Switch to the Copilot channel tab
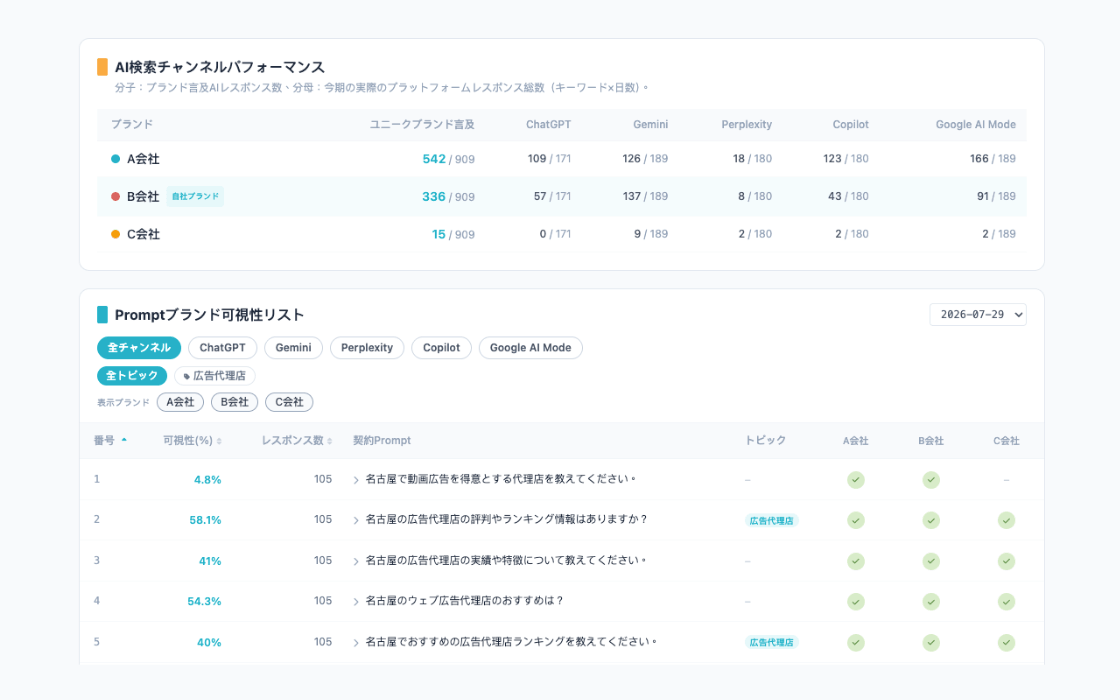The height and width of the screenshot is (700, 1120). click(441, 348)
